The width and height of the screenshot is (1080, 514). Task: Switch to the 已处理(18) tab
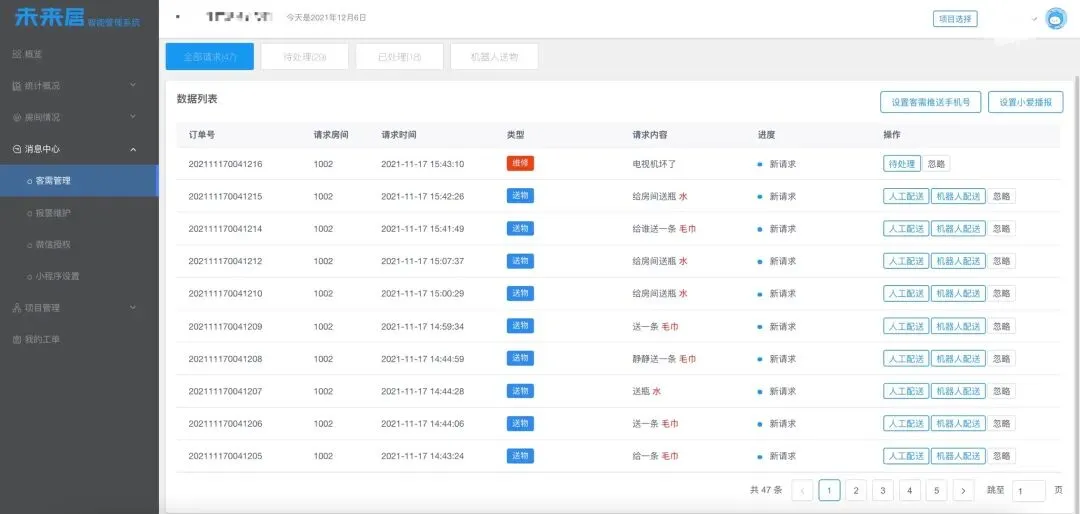click(x=399, y=56)
